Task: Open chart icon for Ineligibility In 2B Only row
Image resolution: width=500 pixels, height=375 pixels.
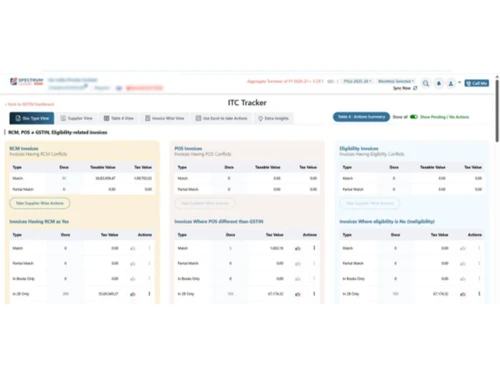Action: [463, 294]
